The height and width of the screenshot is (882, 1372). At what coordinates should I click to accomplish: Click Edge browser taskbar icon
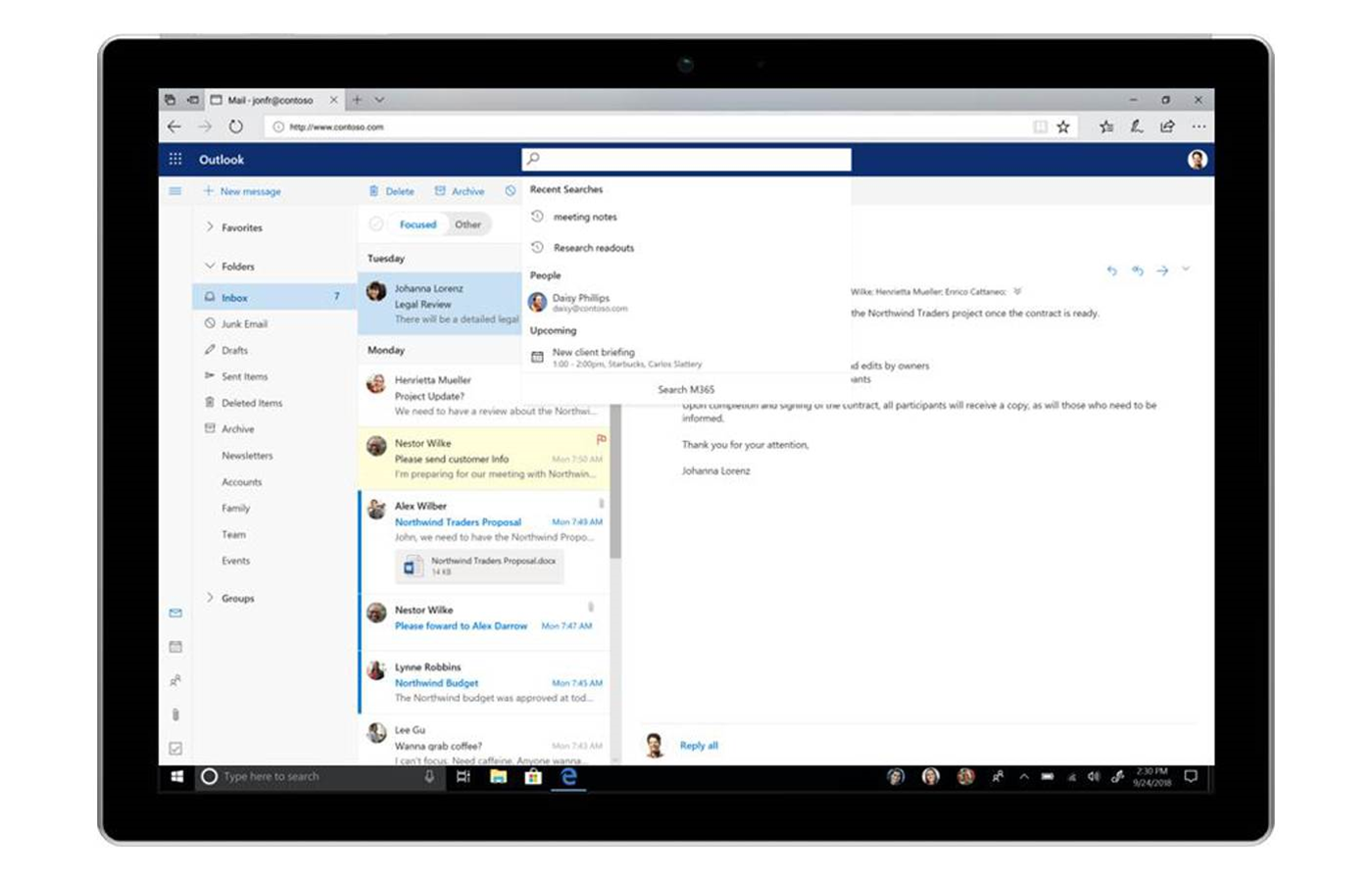coord(568,776)
